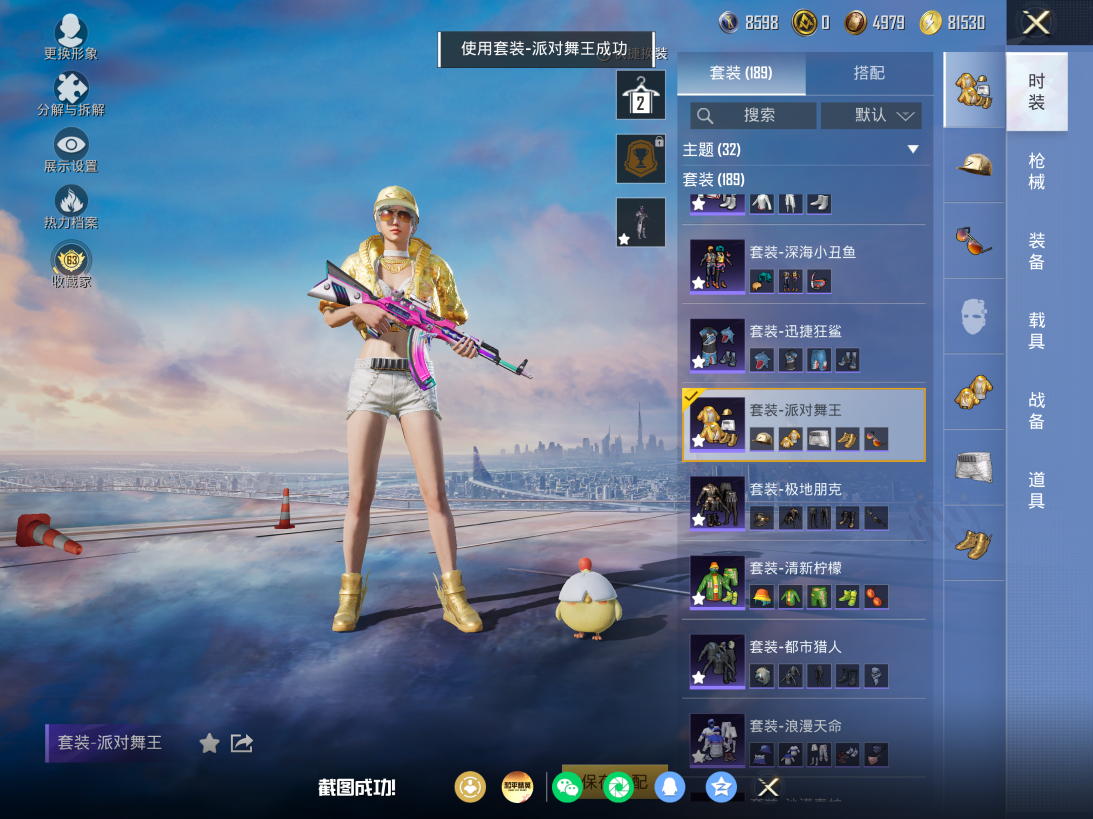This screenshot has width=1093, height=819.
Task: Select 套装-清新柠檬 outfit
Action: (x=804, y=582)
